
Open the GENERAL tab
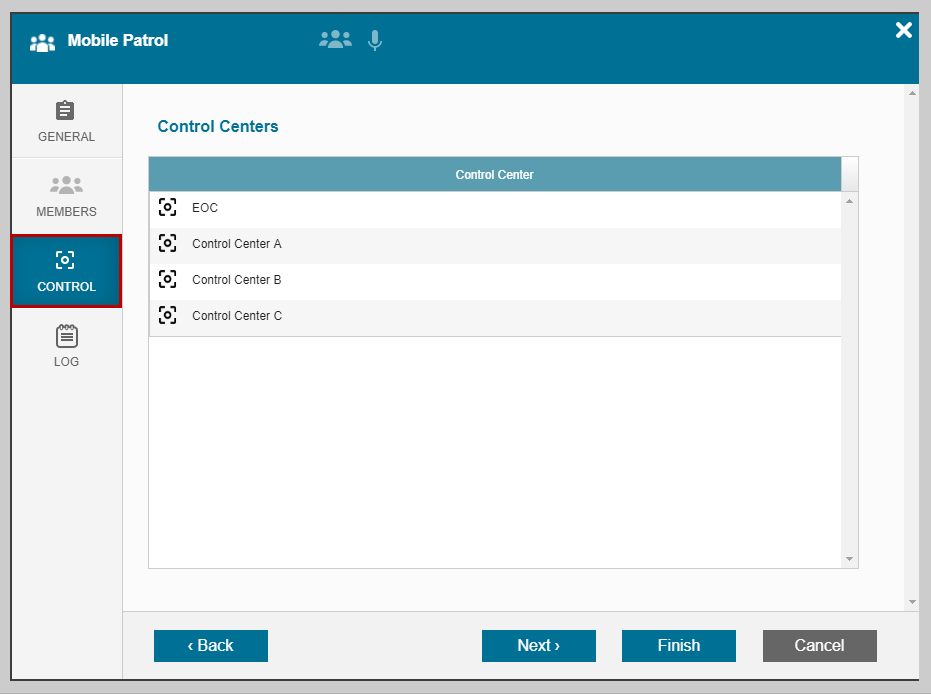coord(66,121)
